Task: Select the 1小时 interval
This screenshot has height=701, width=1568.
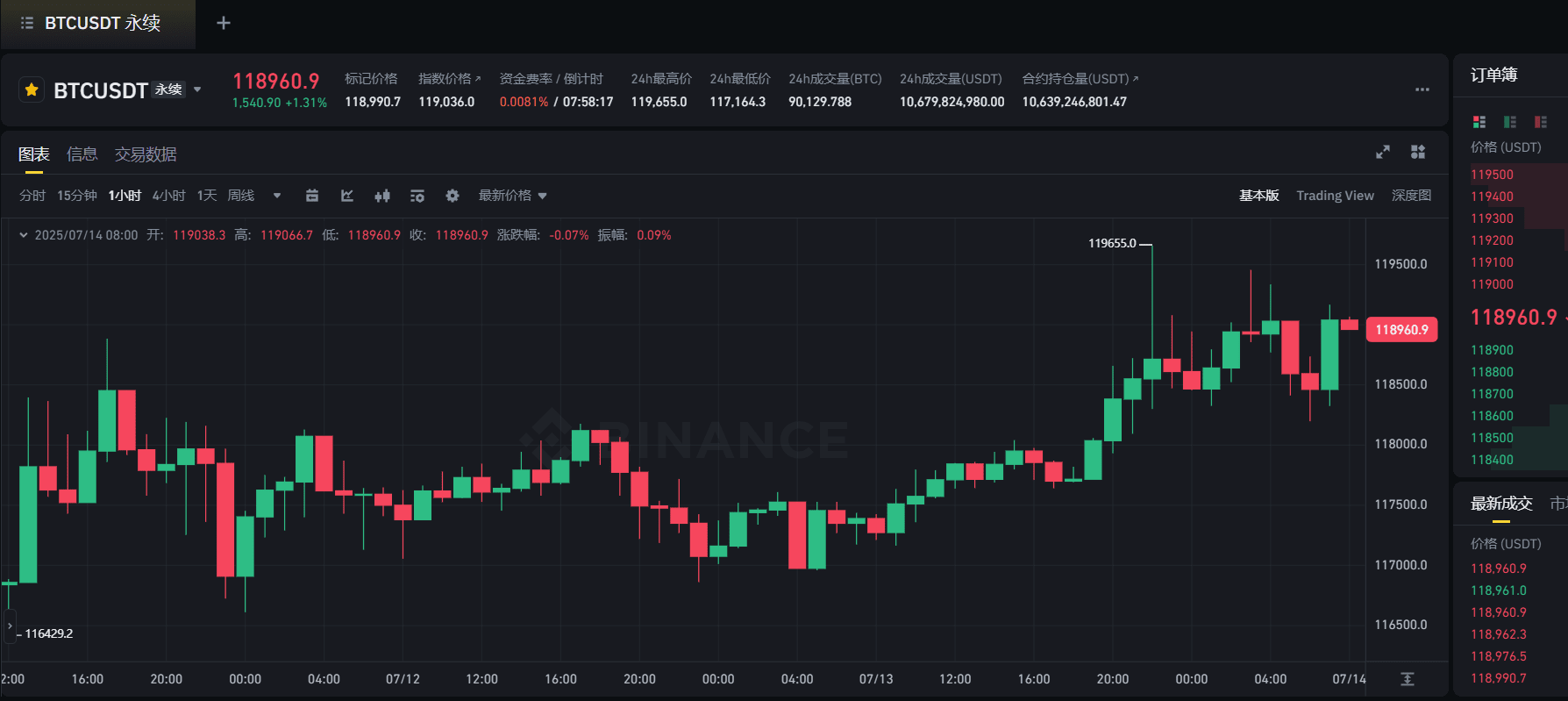Action: click(x=125, y=196)
